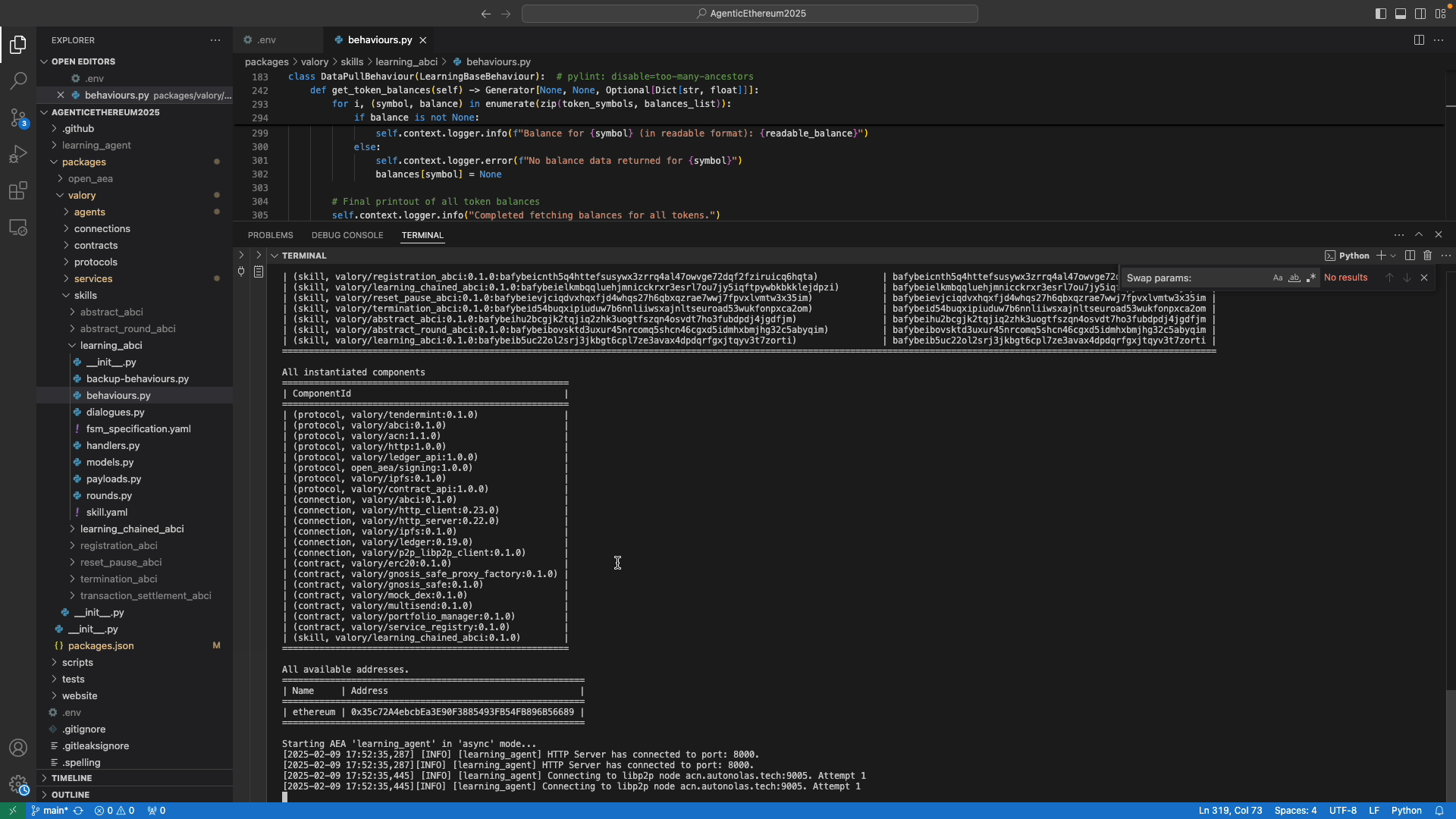The width and height of the screenshot is (1456, 819).
Task: Open packages.json in the explorer
Action: [x=101, y=646]
